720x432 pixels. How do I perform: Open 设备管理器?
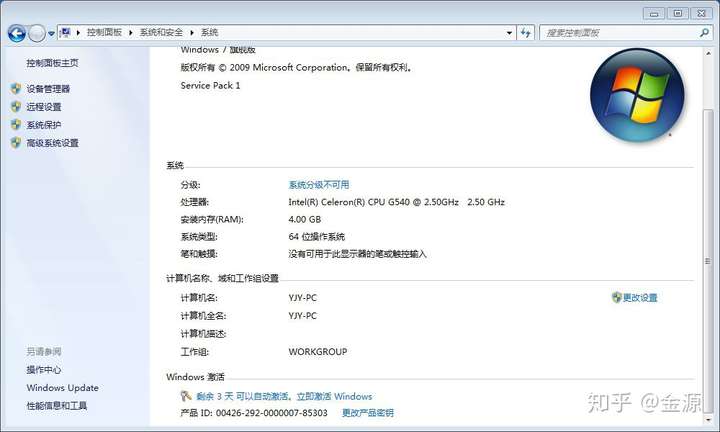click(48, 89)
